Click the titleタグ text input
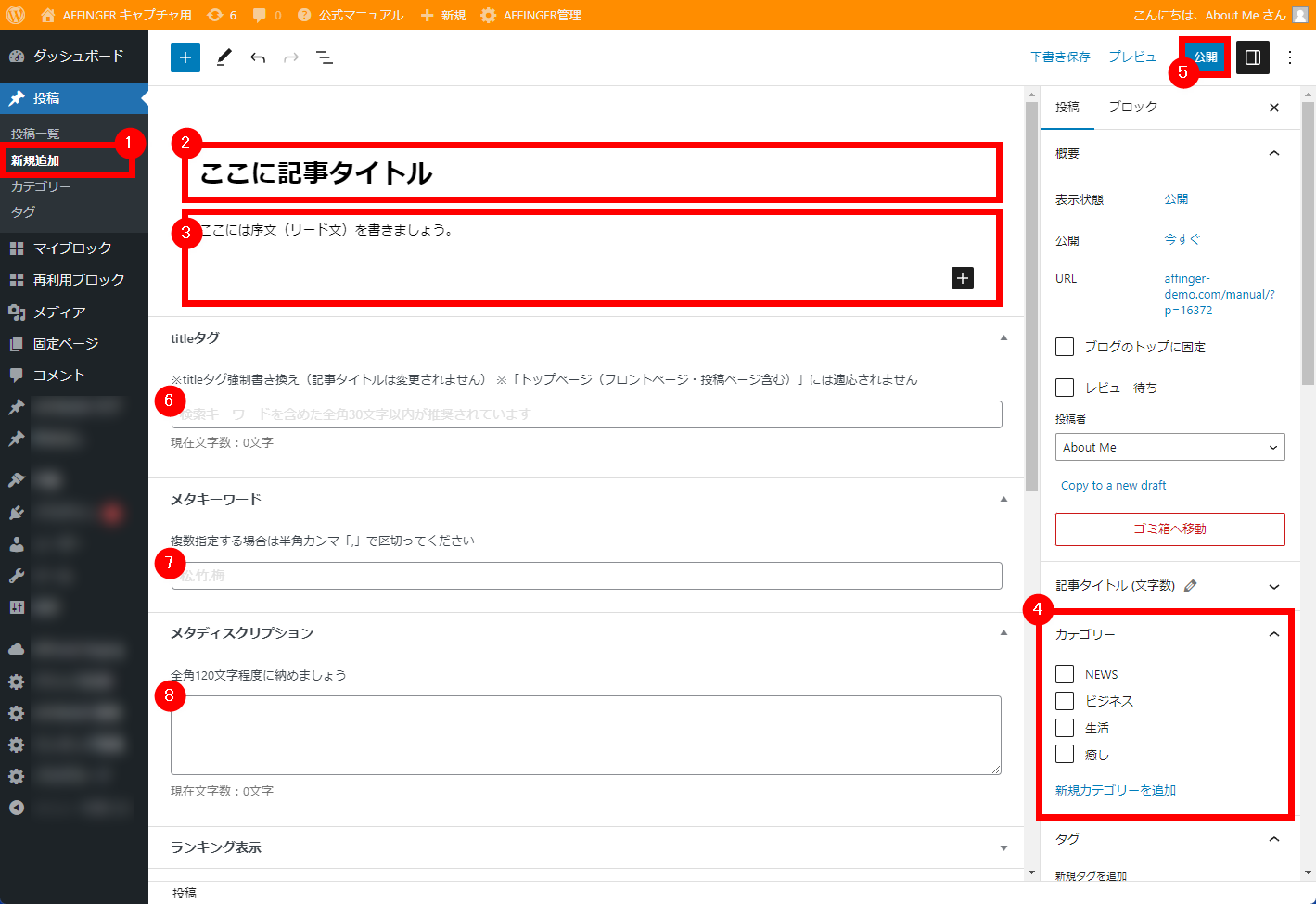 pos(587,414)
